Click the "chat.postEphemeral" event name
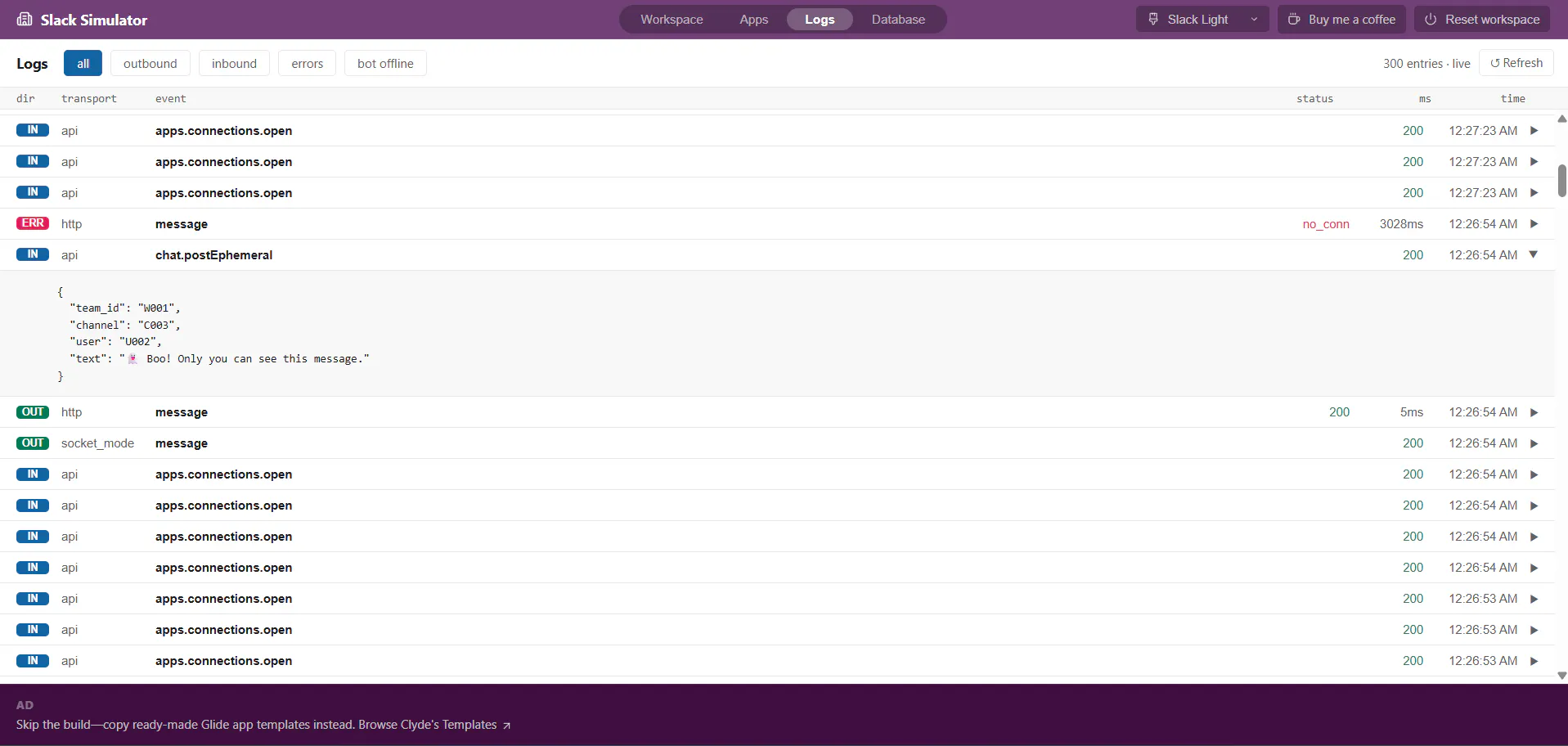This screenshot has width=1568, height=746. tap(213, 255)
